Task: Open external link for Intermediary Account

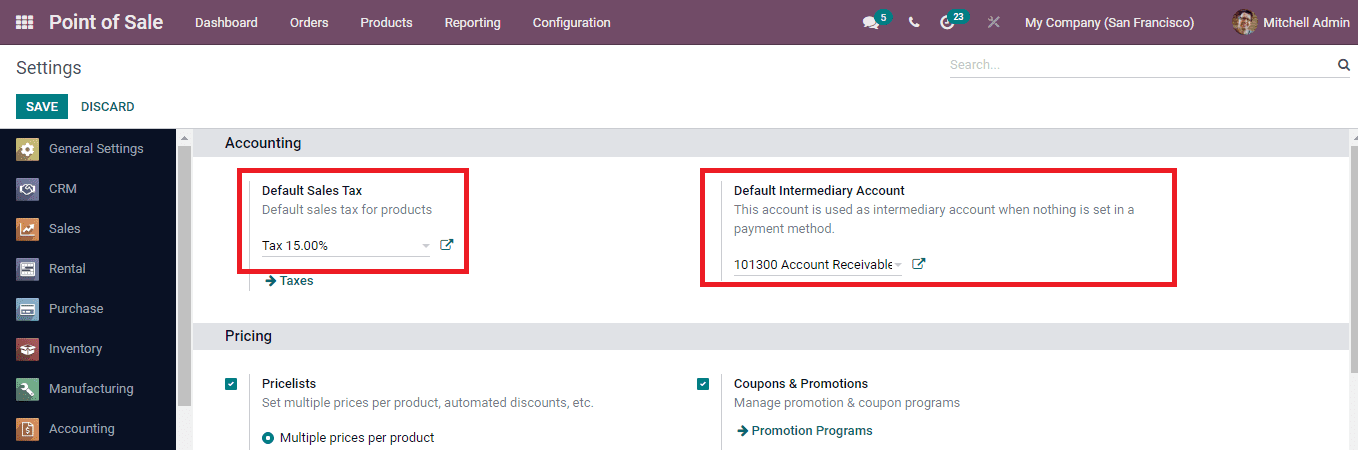Action: (919, 264)
